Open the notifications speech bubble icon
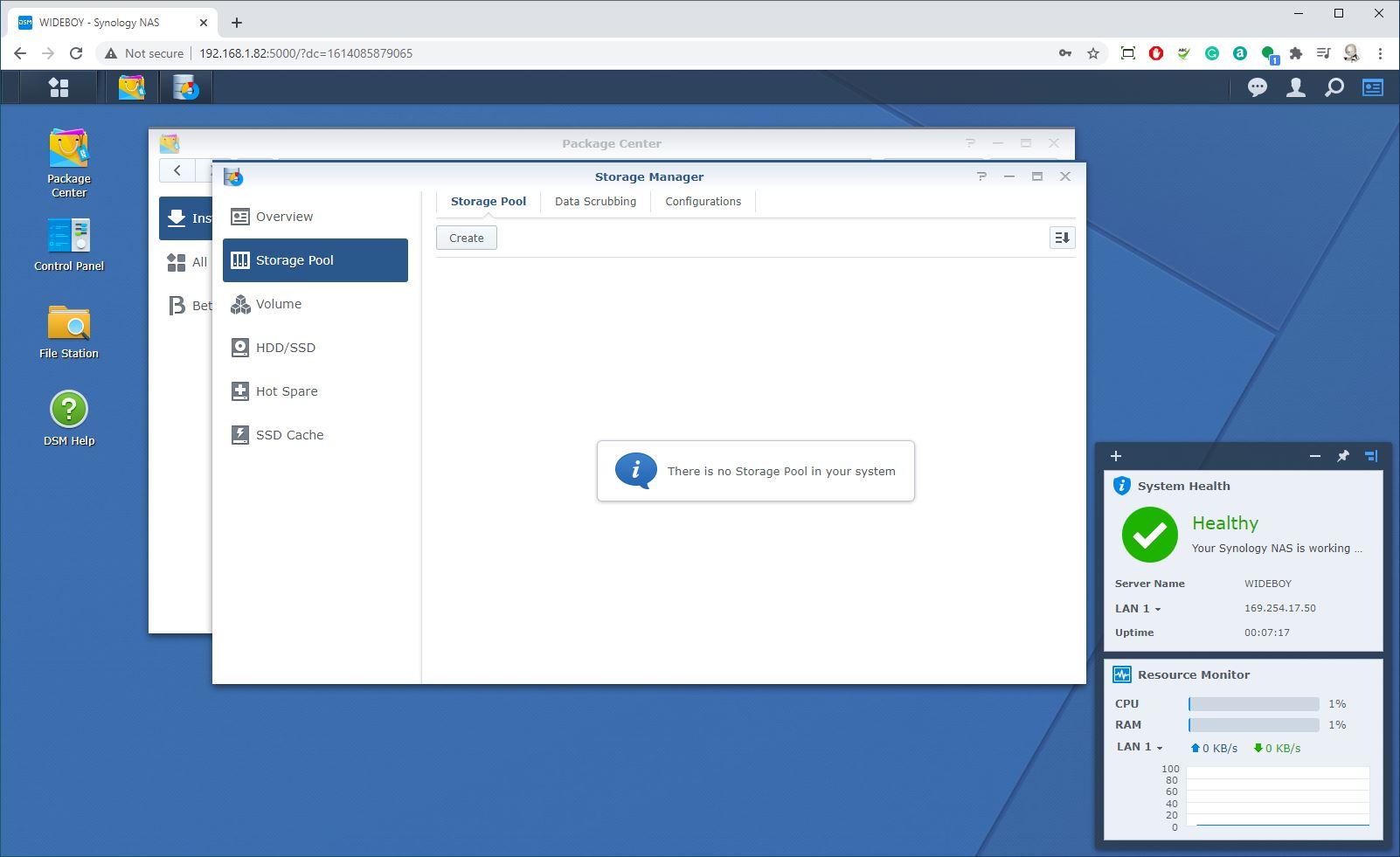This screenshot has width=1400, height=857. [x=1258, y=87]
